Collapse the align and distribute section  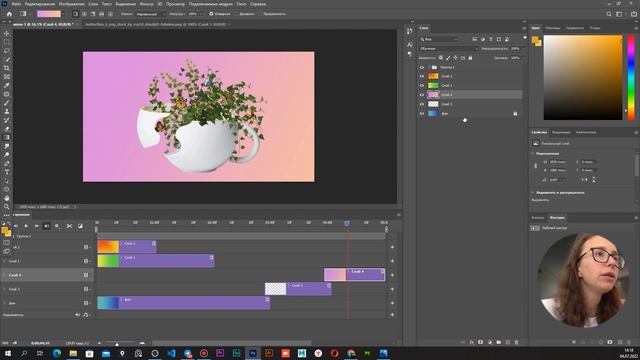pos(533,192)
